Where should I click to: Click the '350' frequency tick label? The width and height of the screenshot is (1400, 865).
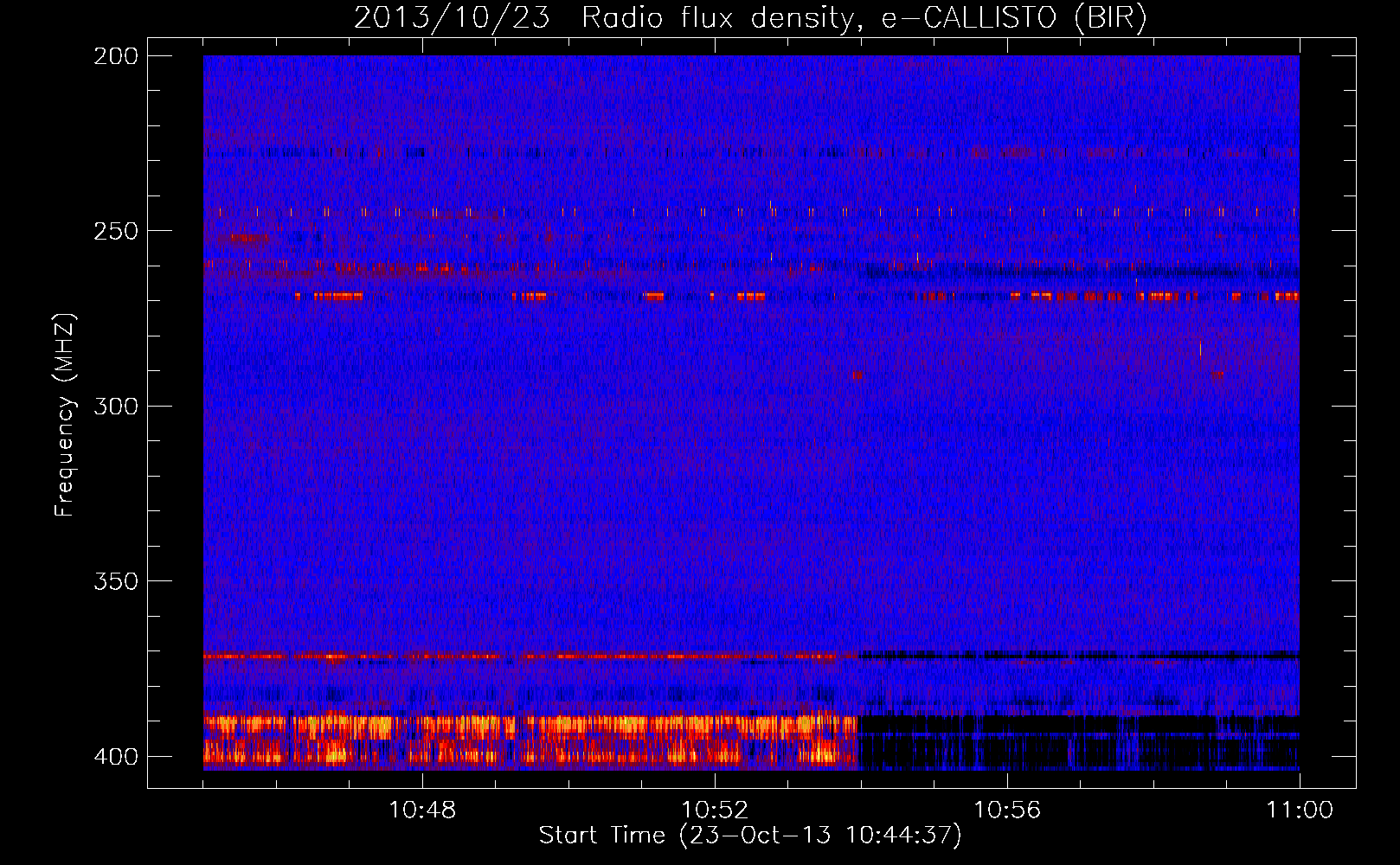pos(116,581)
